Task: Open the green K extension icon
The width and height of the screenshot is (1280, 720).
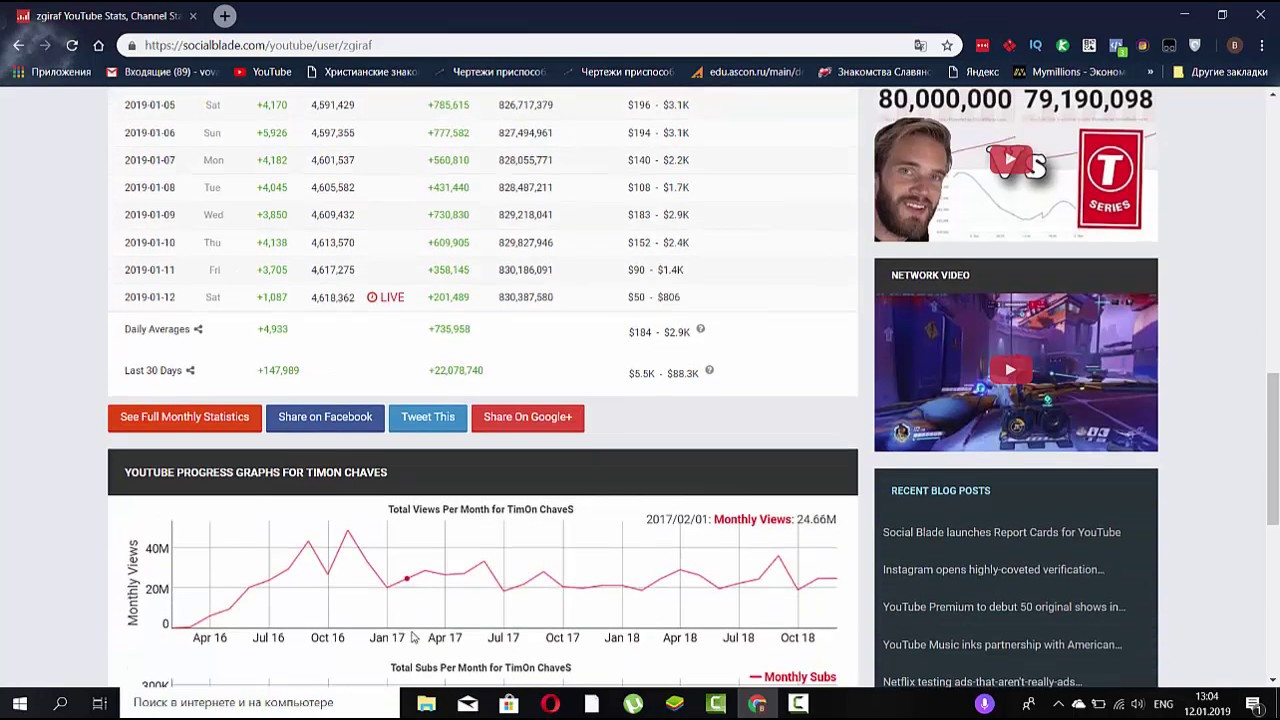Action: click(x=1062, y=45)
